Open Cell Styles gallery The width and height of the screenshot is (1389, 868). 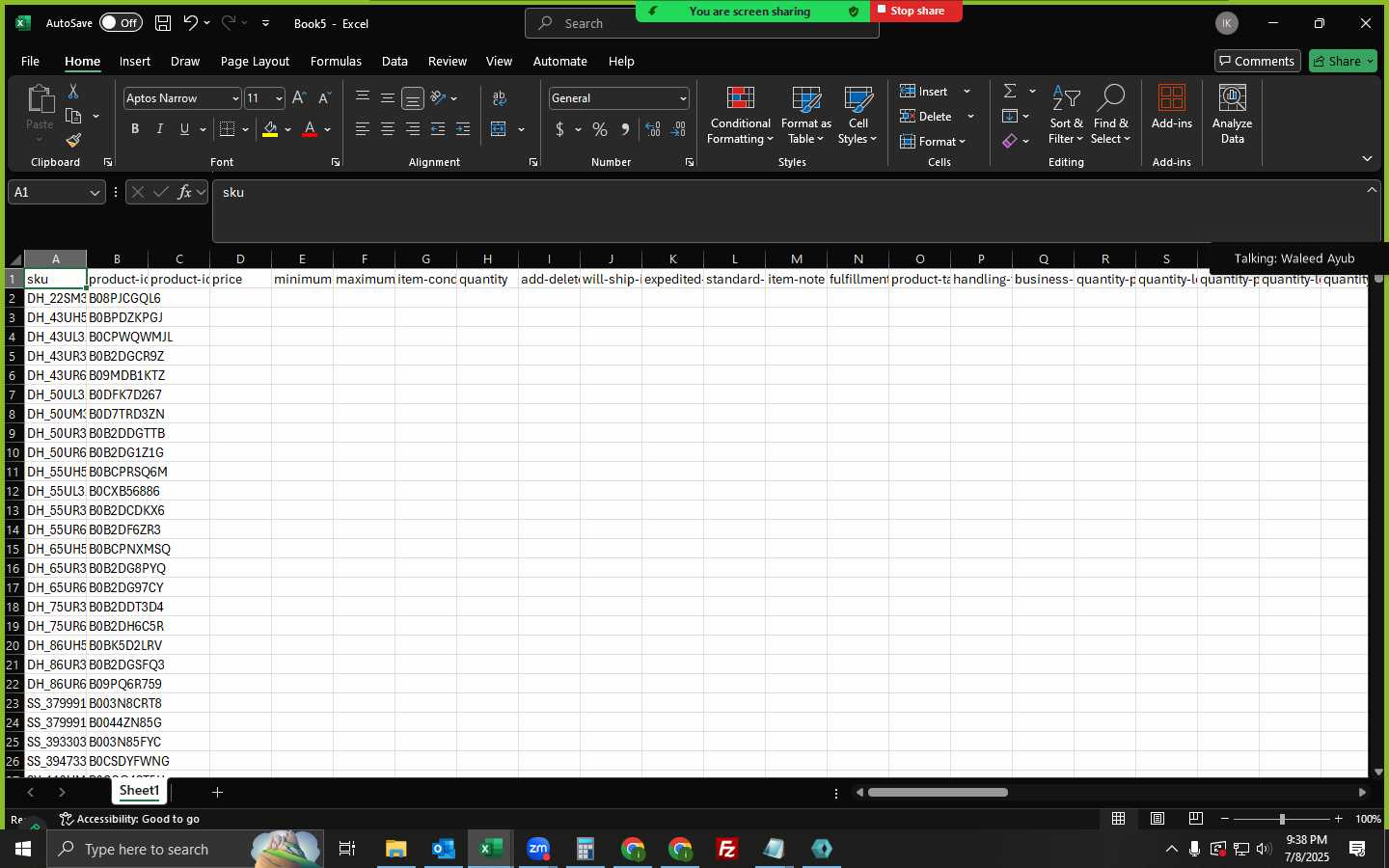[x=858, y=116]
